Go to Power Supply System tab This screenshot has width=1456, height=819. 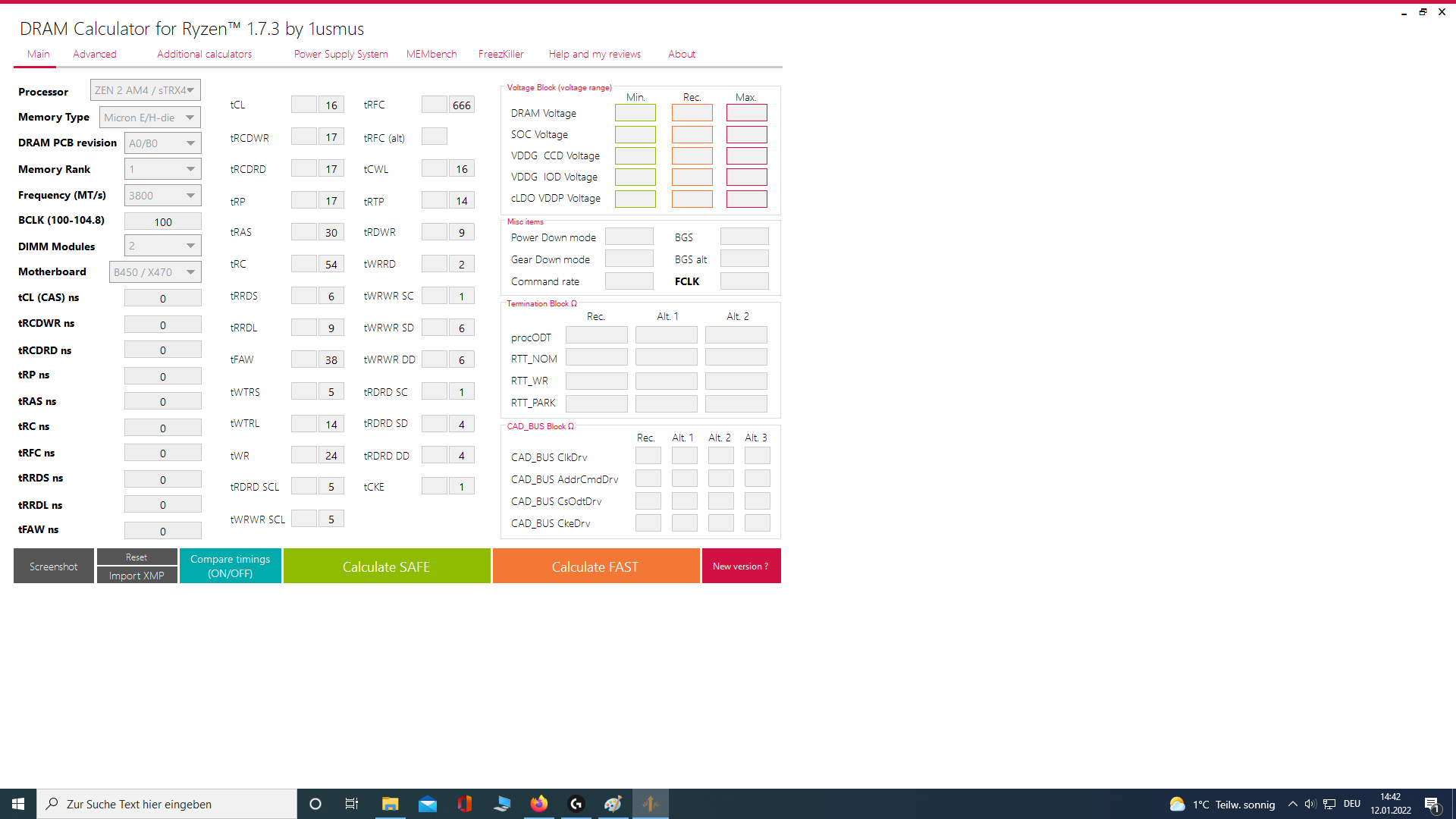tap(341, 54)
